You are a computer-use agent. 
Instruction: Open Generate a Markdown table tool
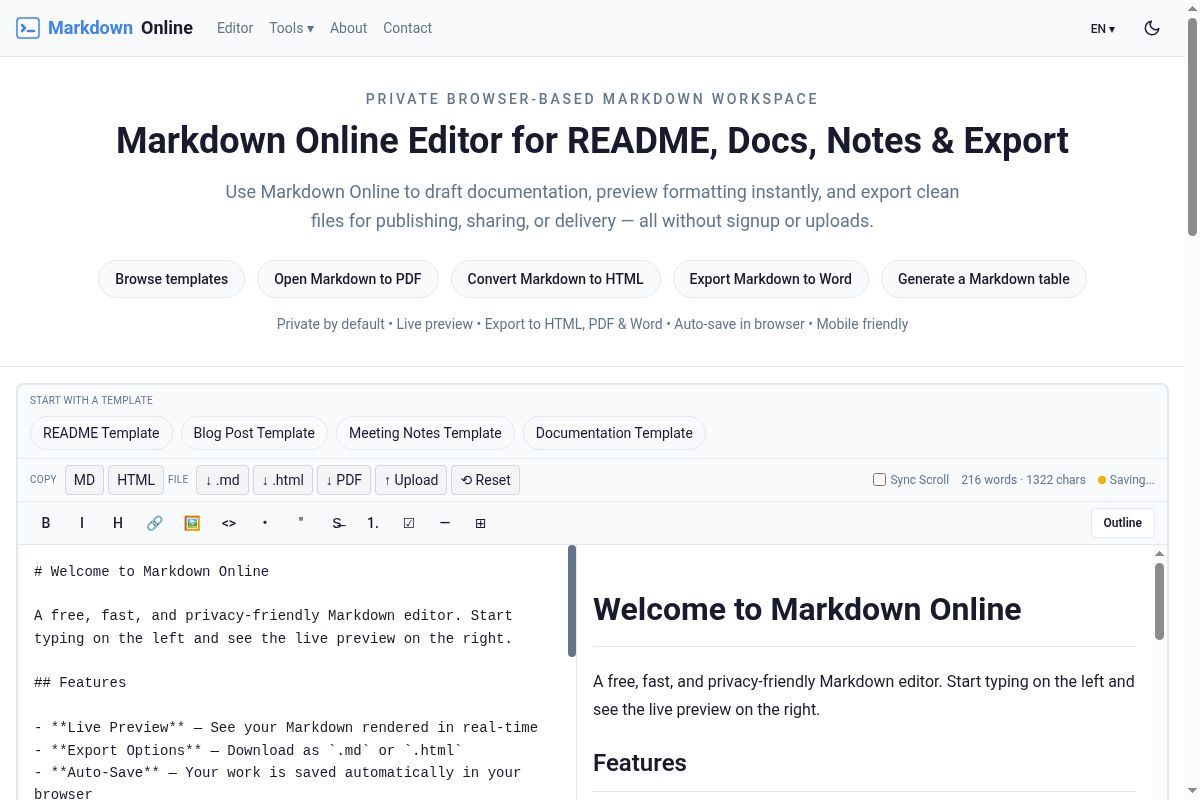click(984, 279)
